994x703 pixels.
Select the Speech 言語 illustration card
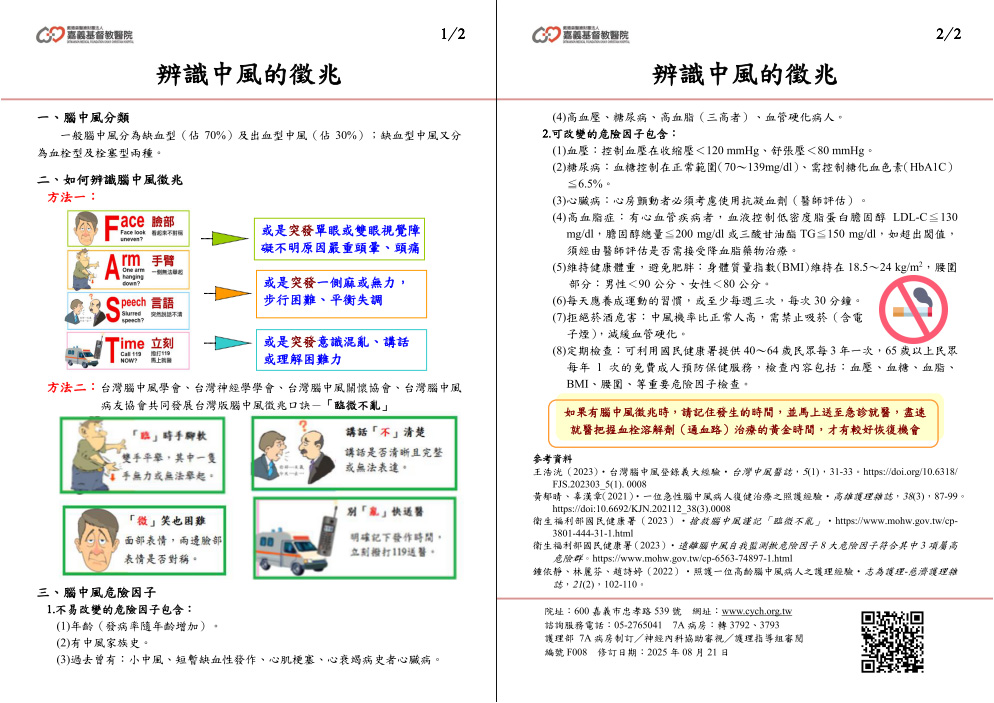[129, 309]
